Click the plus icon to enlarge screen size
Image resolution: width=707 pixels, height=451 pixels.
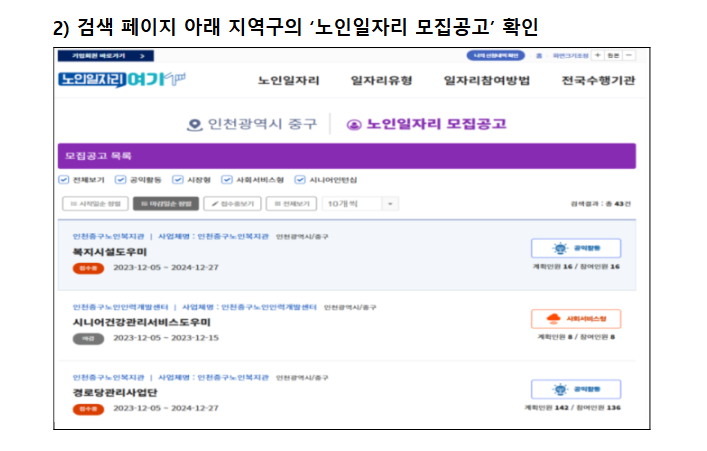click(598, 55)
